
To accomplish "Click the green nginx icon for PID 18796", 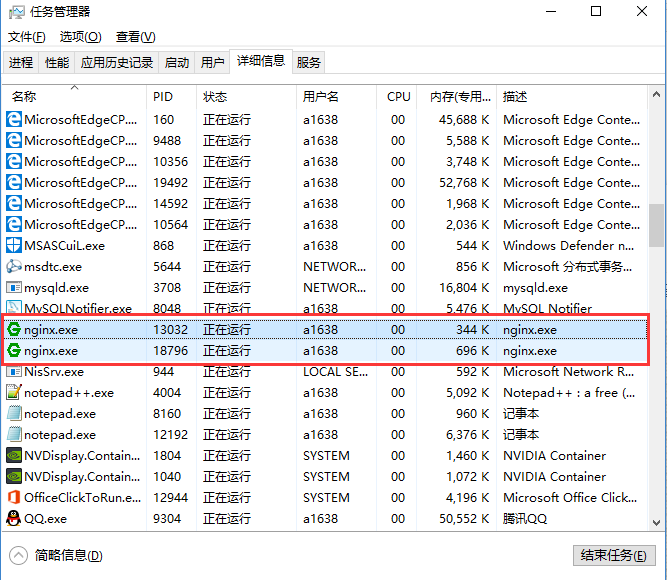I will pos(14,350).
